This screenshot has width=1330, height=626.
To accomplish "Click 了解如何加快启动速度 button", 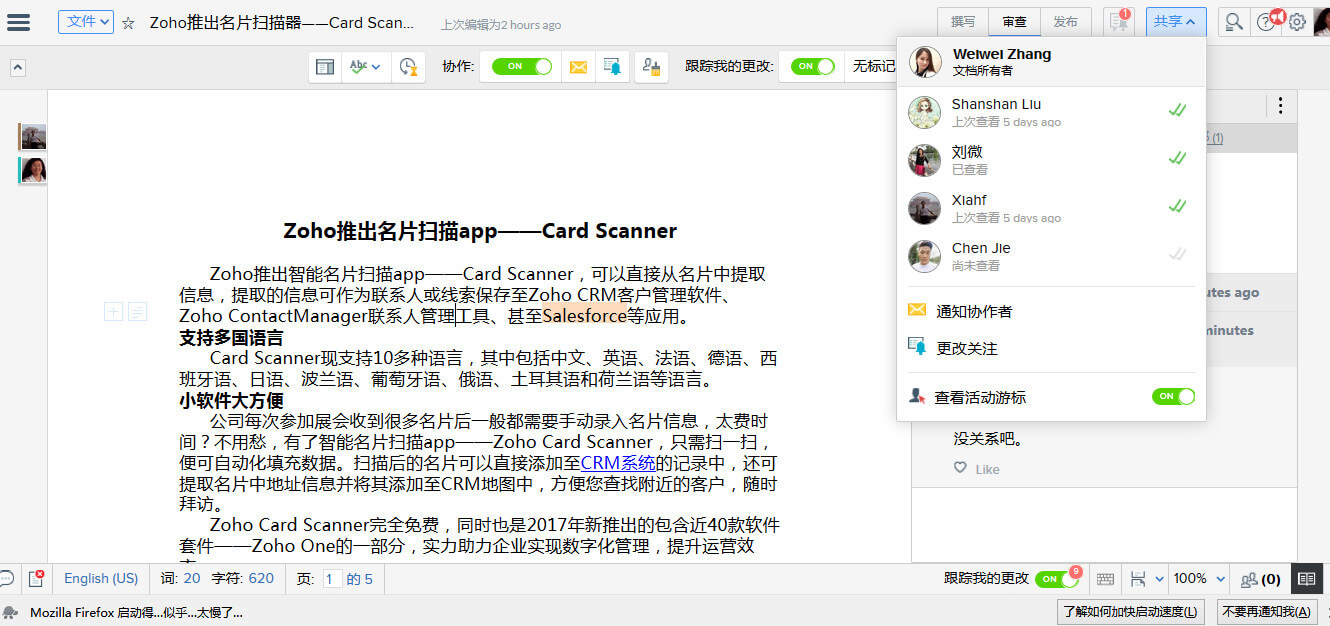I will coord(1130,612).
